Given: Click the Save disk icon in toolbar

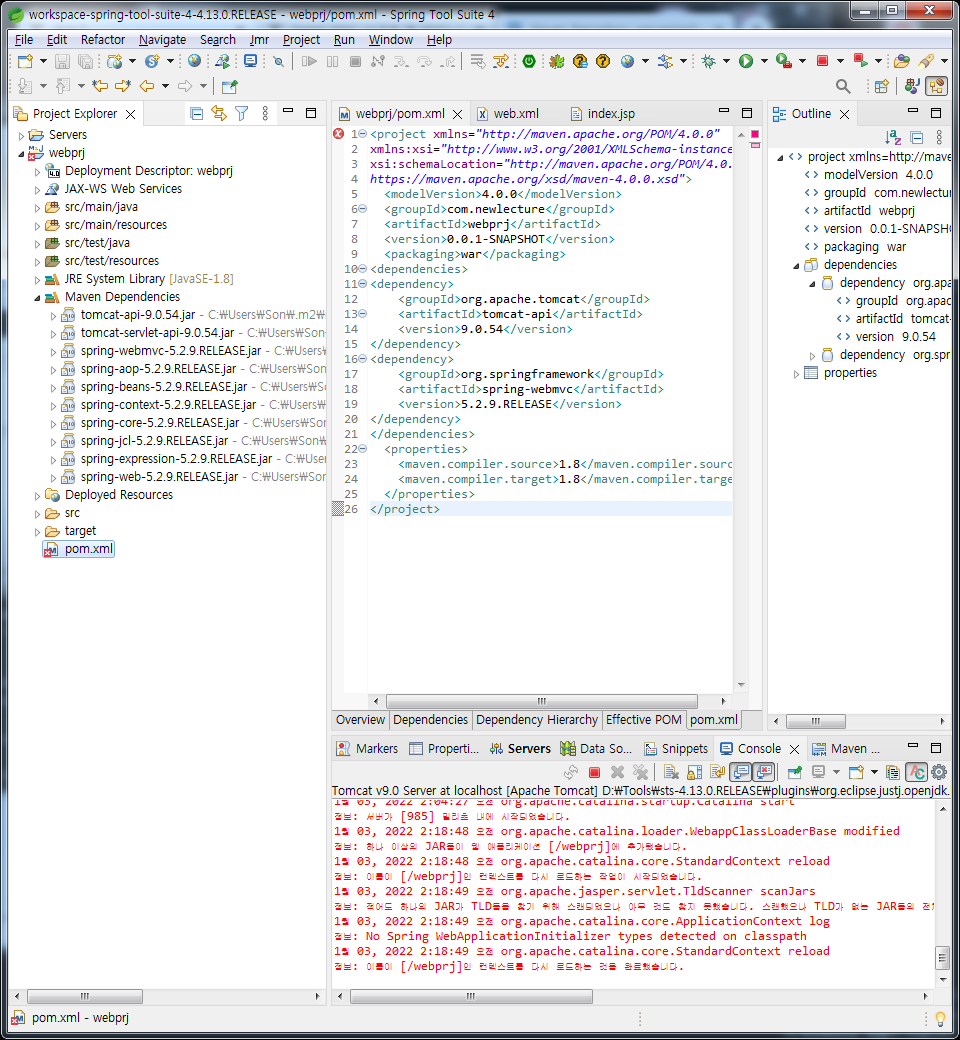Looking at the screenshot, I should coord(62,62).
